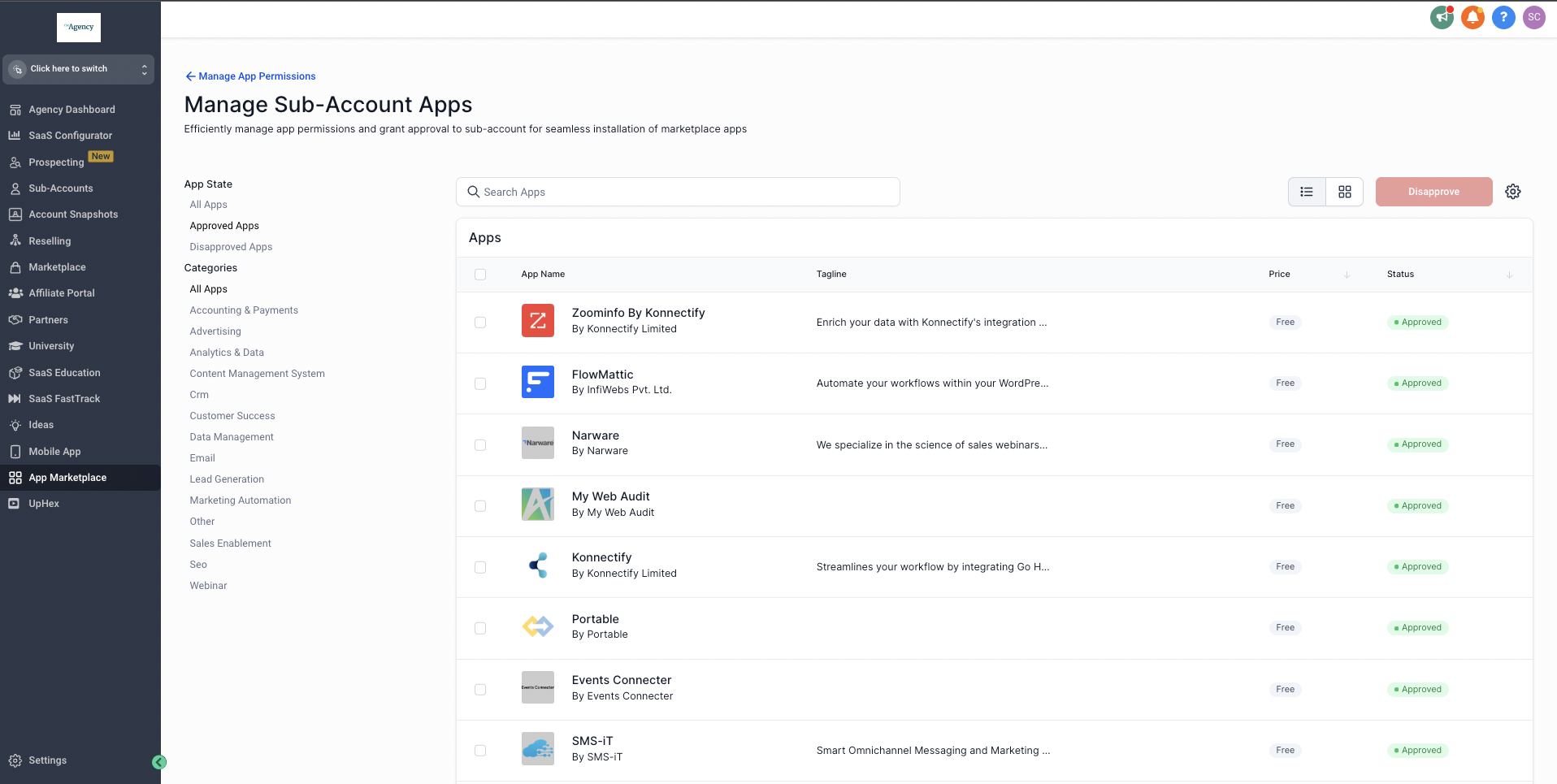
Task: Click the Settings gear icon in sidebar
Action: pyautogui.click(x=15, y=760)
